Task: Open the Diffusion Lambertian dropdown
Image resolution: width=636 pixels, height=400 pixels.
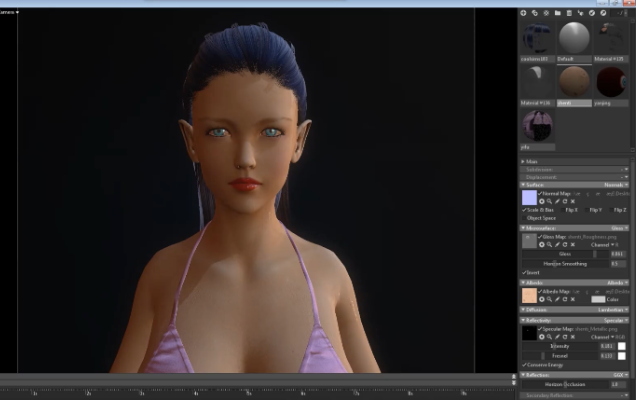Action: (618, 309)
